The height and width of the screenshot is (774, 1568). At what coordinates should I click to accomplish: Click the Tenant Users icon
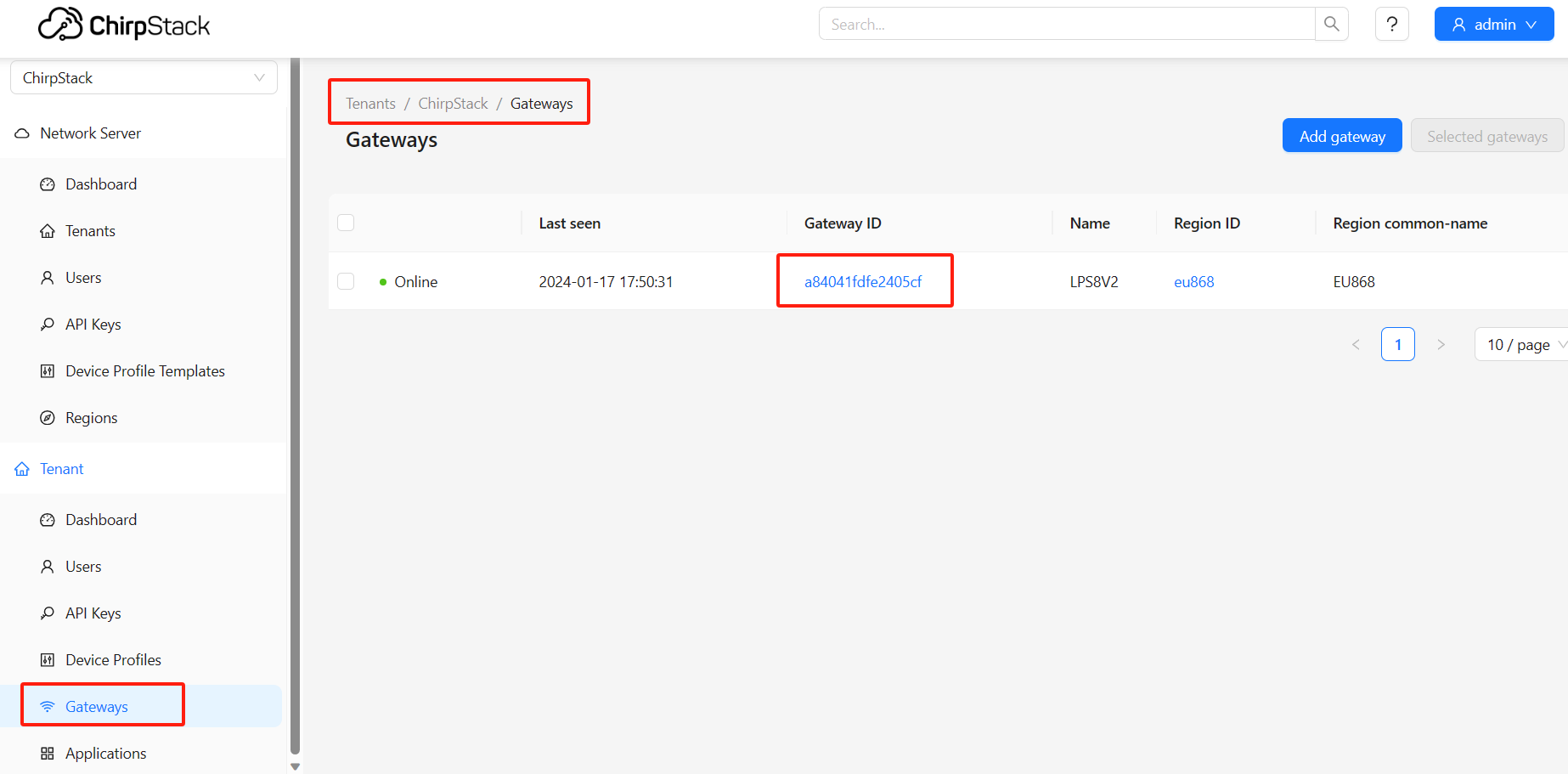coord(48,567)
